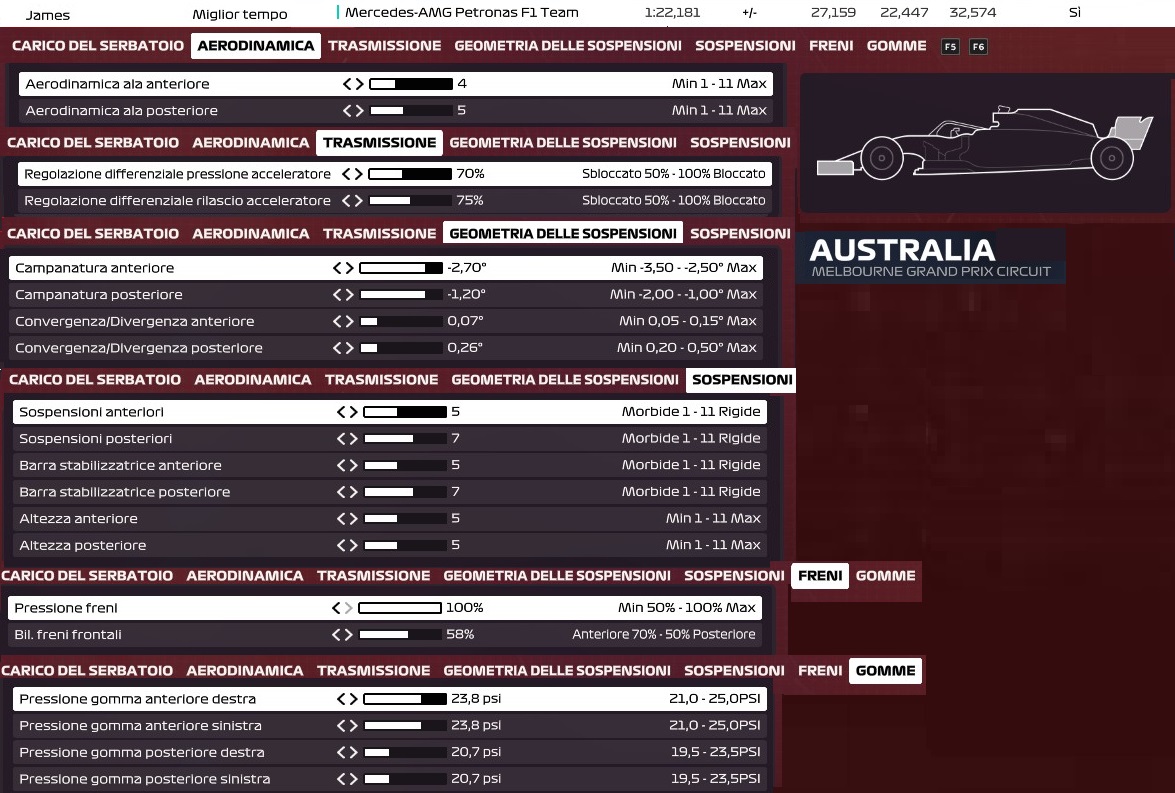Open GOMME tab beside the F5 key
This screenshot has width=1175, height=793.
point(896,46)
